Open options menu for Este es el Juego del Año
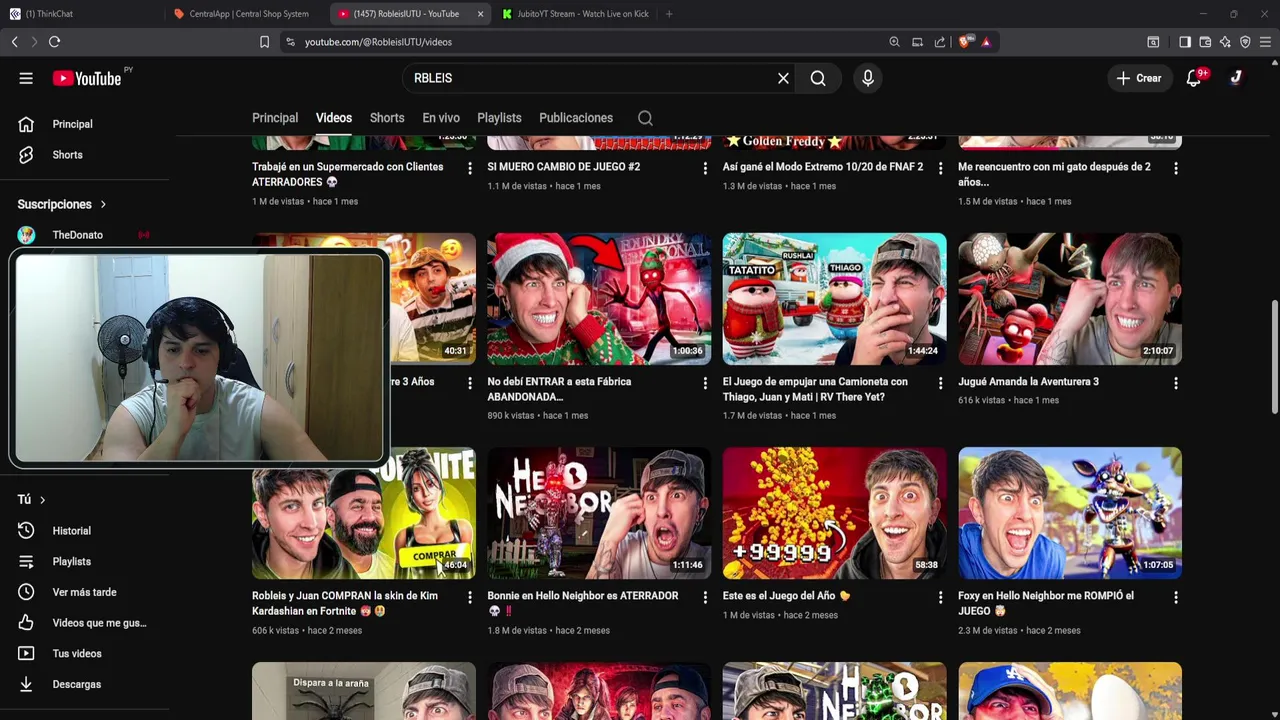The image size is (1280, 720). (940, 597)
